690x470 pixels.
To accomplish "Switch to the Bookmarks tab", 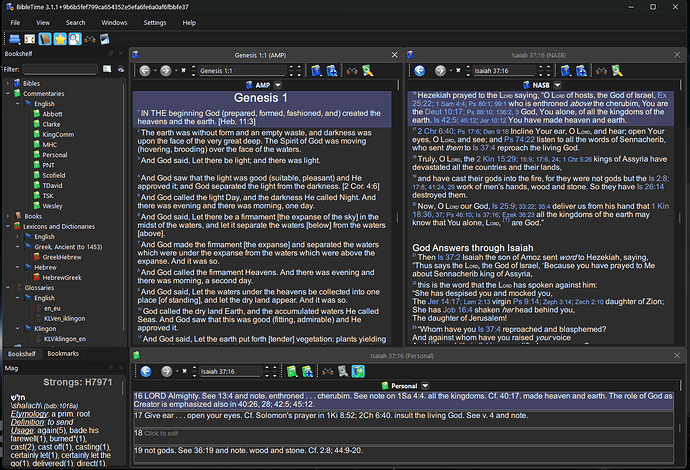I will [63, 353].
